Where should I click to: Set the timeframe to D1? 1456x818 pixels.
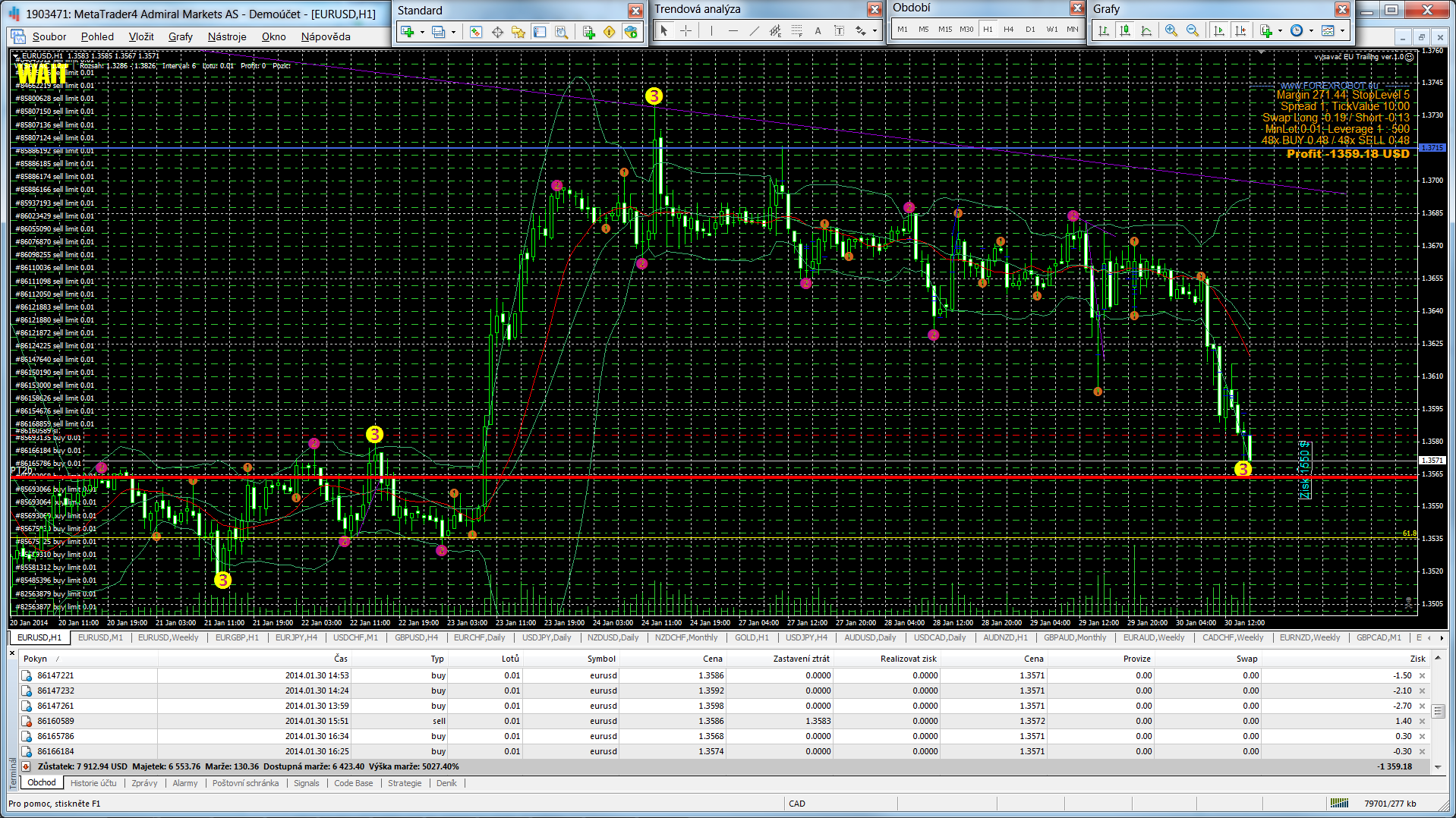coord(1030,30)
